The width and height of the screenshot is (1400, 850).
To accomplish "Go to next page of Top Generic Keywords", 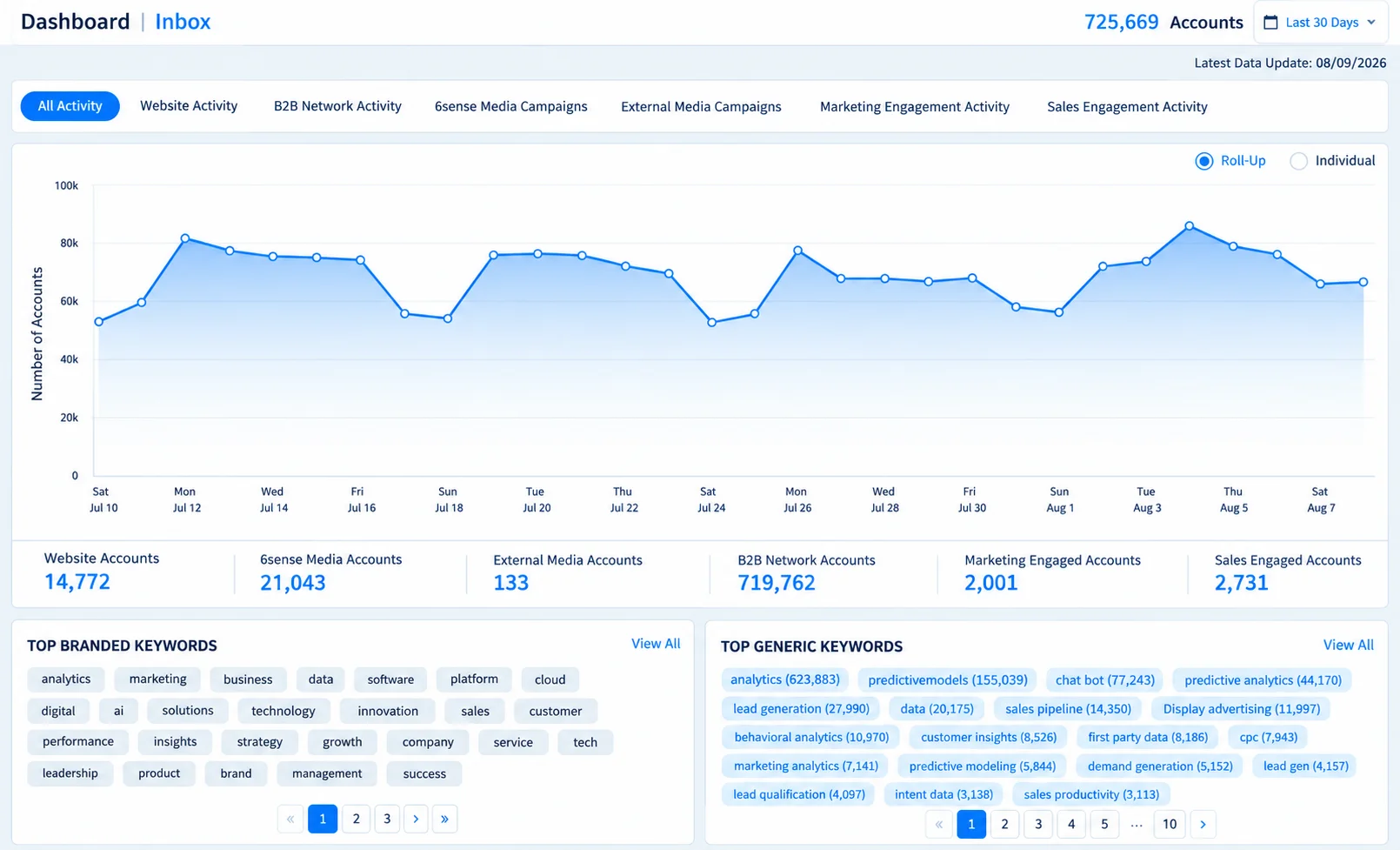I will pos(1203,824).
